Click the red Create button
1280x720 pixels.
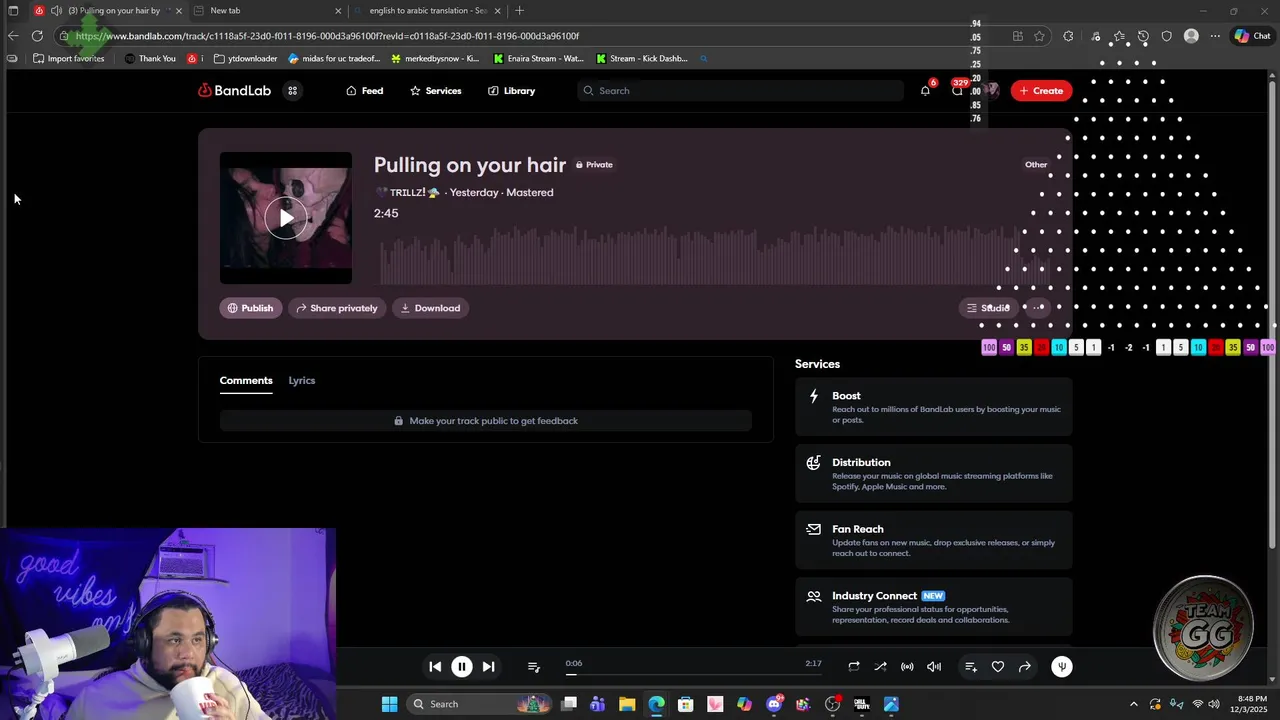(1041, 90)
